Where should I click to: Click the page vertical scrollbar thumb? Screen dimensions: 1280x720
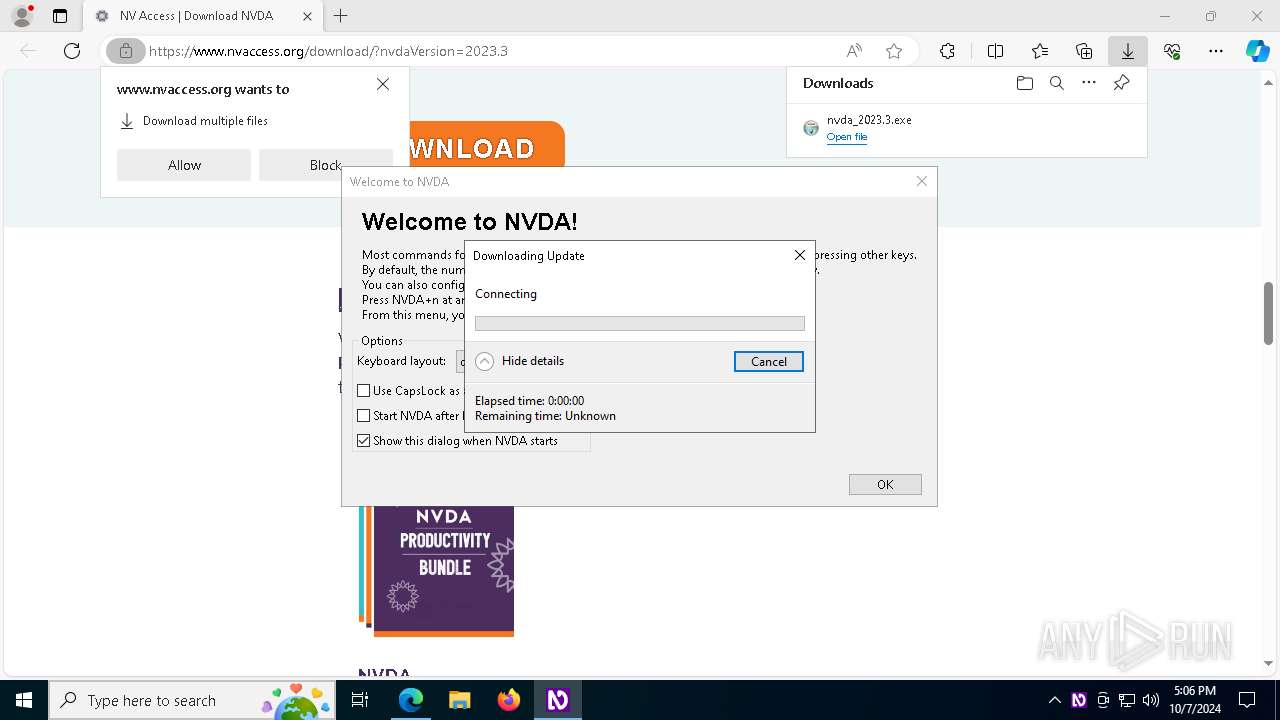(1268, 314)
